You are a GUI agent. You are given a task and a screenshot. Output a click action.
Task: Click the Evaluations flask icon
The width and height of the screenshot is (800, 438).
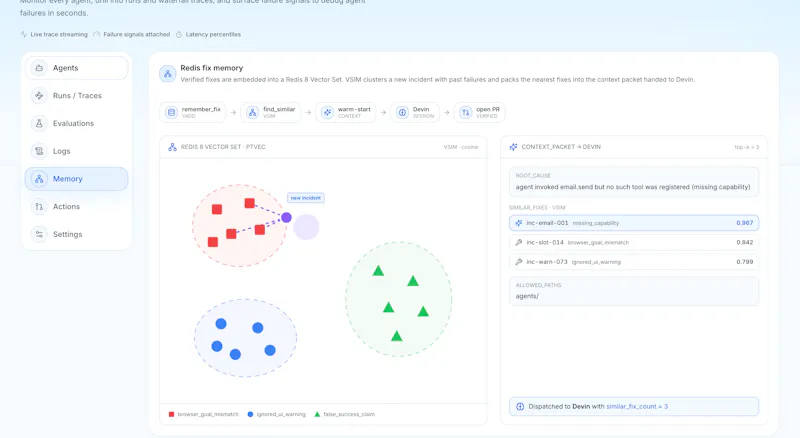click(x=39, y=124)
